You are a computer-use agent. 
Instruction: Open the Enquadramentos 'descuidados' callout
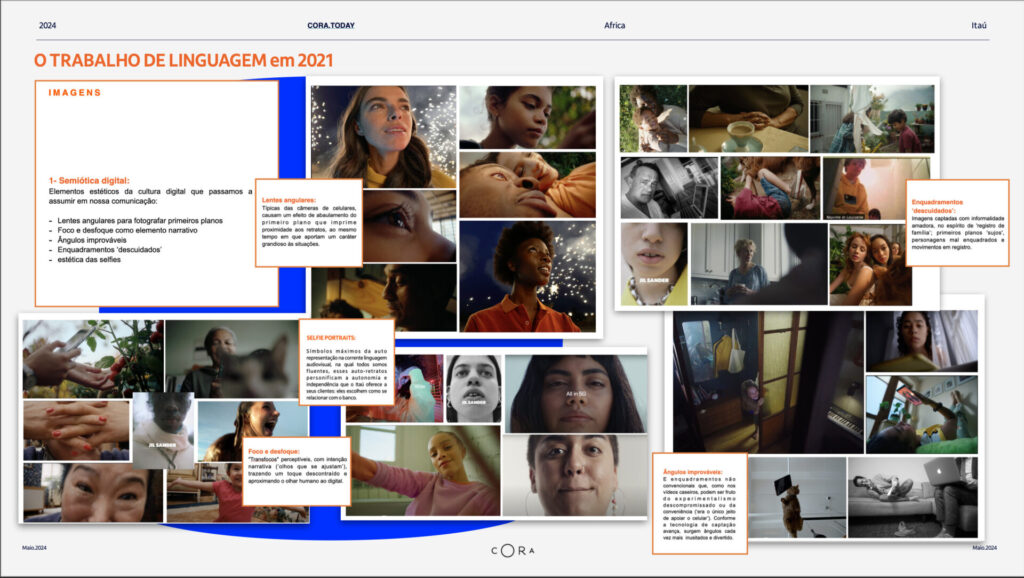pyautogui.click(x=958, y=222)
